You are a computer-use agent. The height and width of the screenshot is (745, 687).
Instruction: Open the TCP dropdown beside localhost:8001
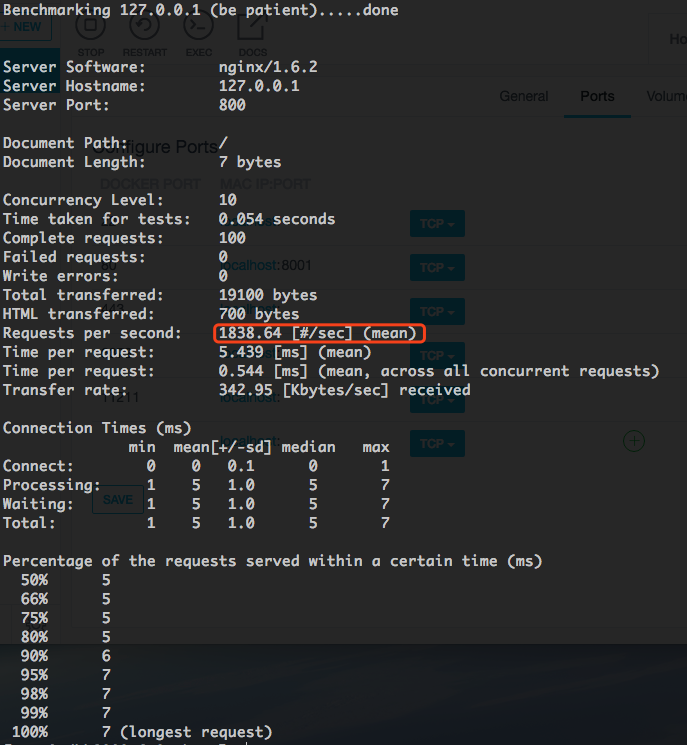[x=437, y=267]
